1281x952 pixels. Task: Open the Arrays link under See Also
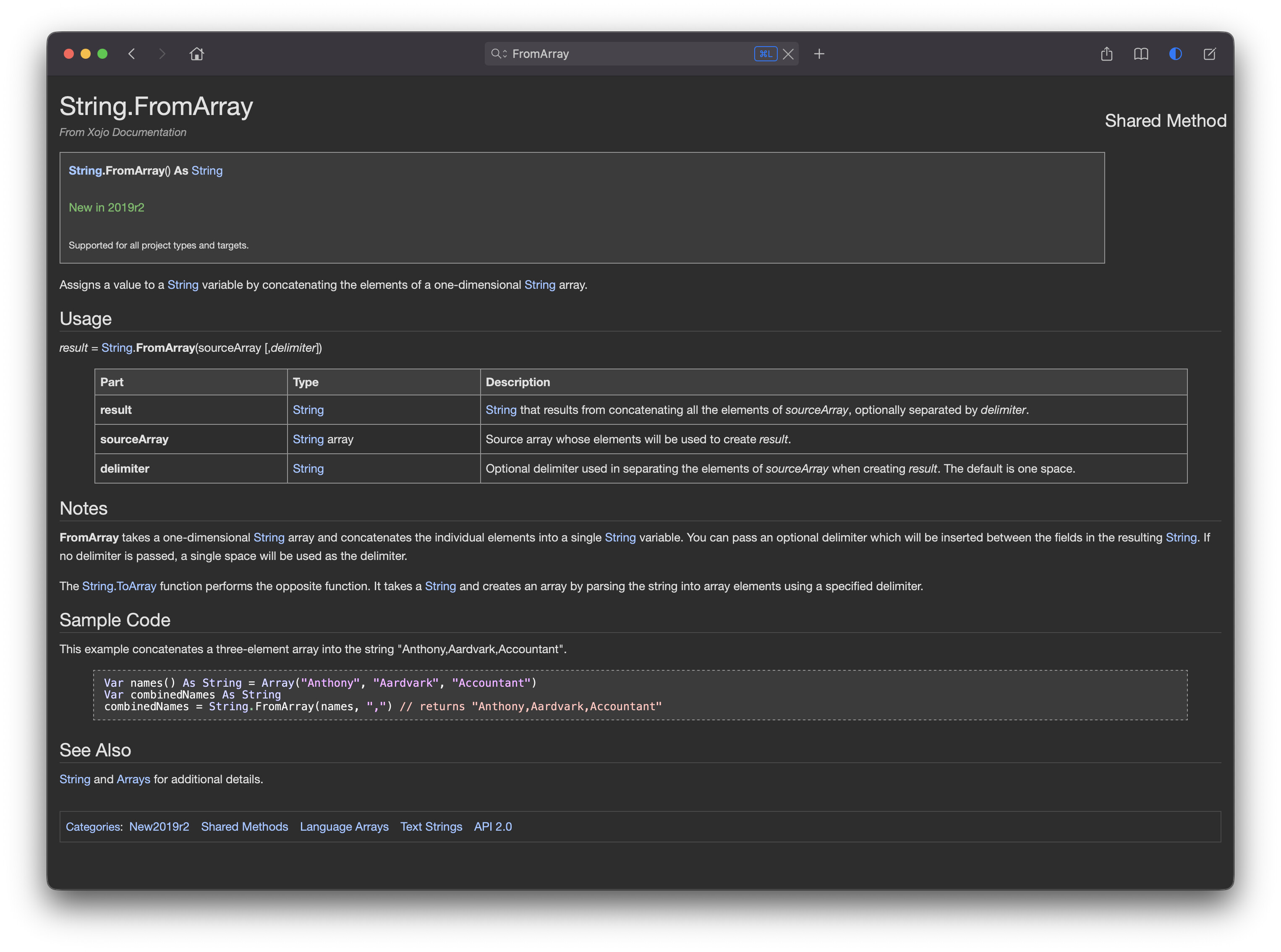pyautogui.click(x=133, y=779)
